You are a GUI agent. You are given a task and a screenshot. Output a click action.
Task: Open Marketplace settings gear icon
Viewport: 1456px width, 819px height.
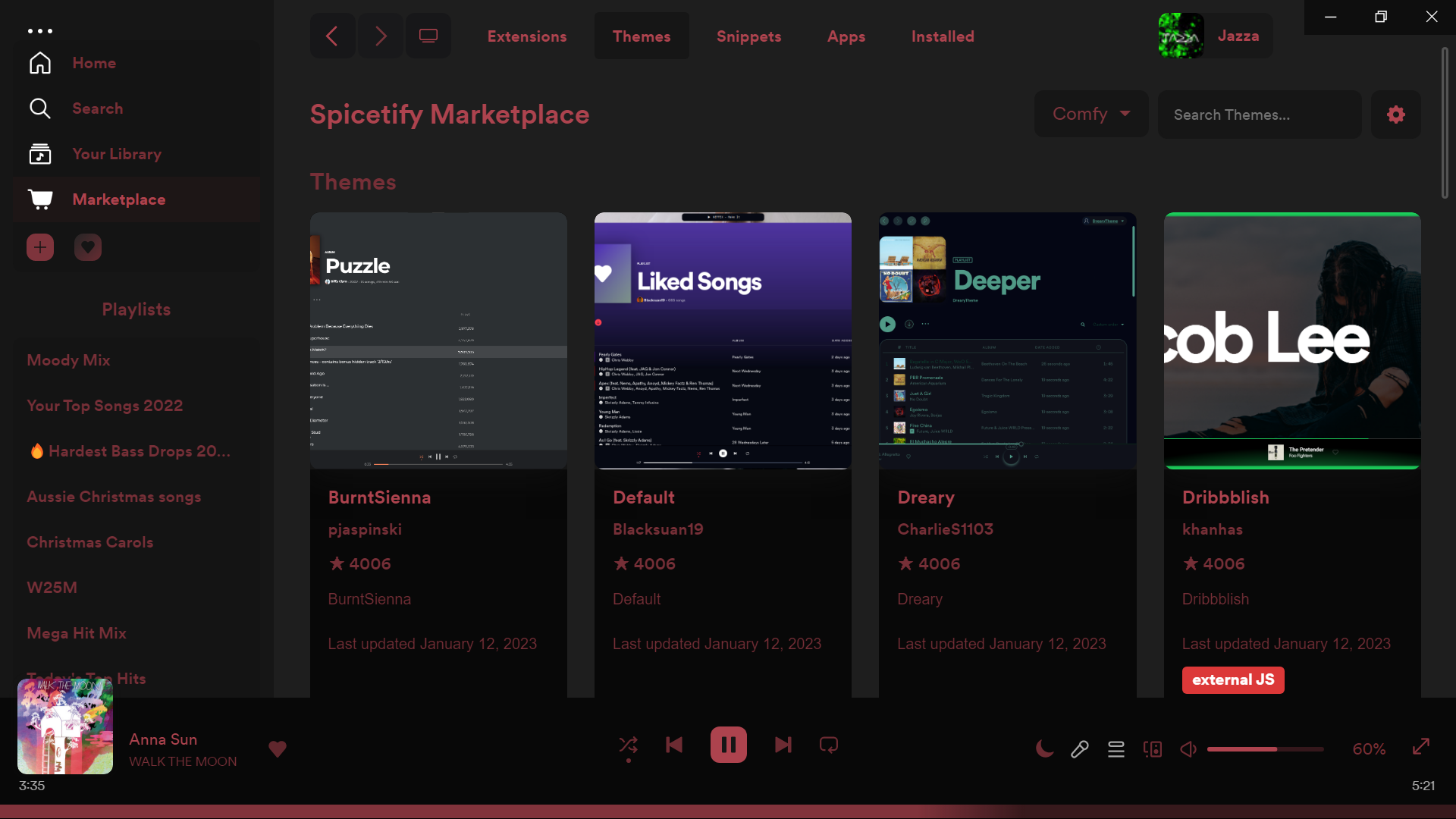point(1395,115)
